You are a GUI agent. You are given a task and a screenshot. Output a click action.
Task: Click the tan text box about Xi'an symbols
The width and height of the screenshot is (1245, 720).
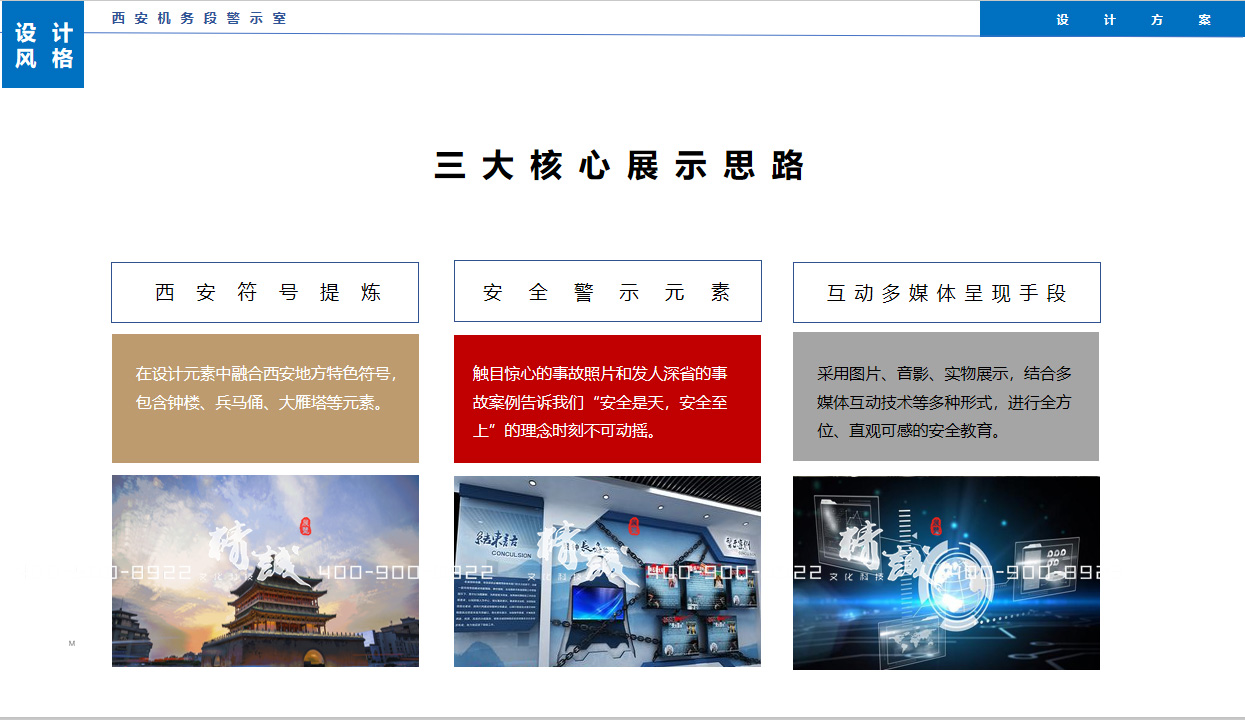(x=265, y=398)
